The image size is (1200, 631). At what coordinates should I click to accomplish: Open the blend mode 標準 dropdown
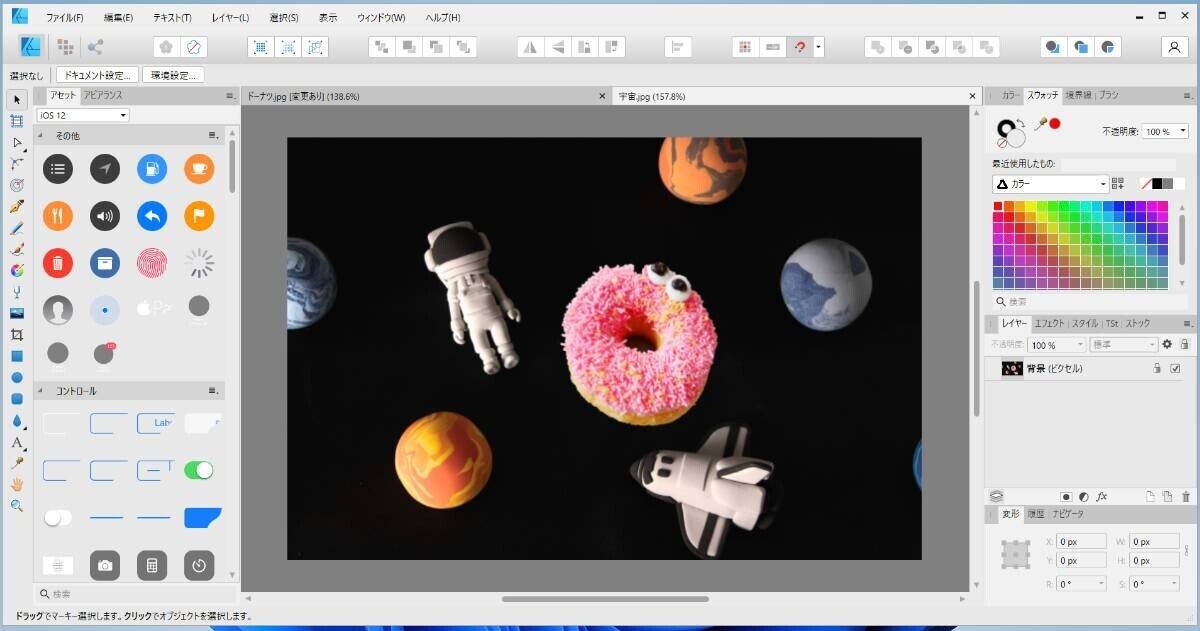(1123, 344)
